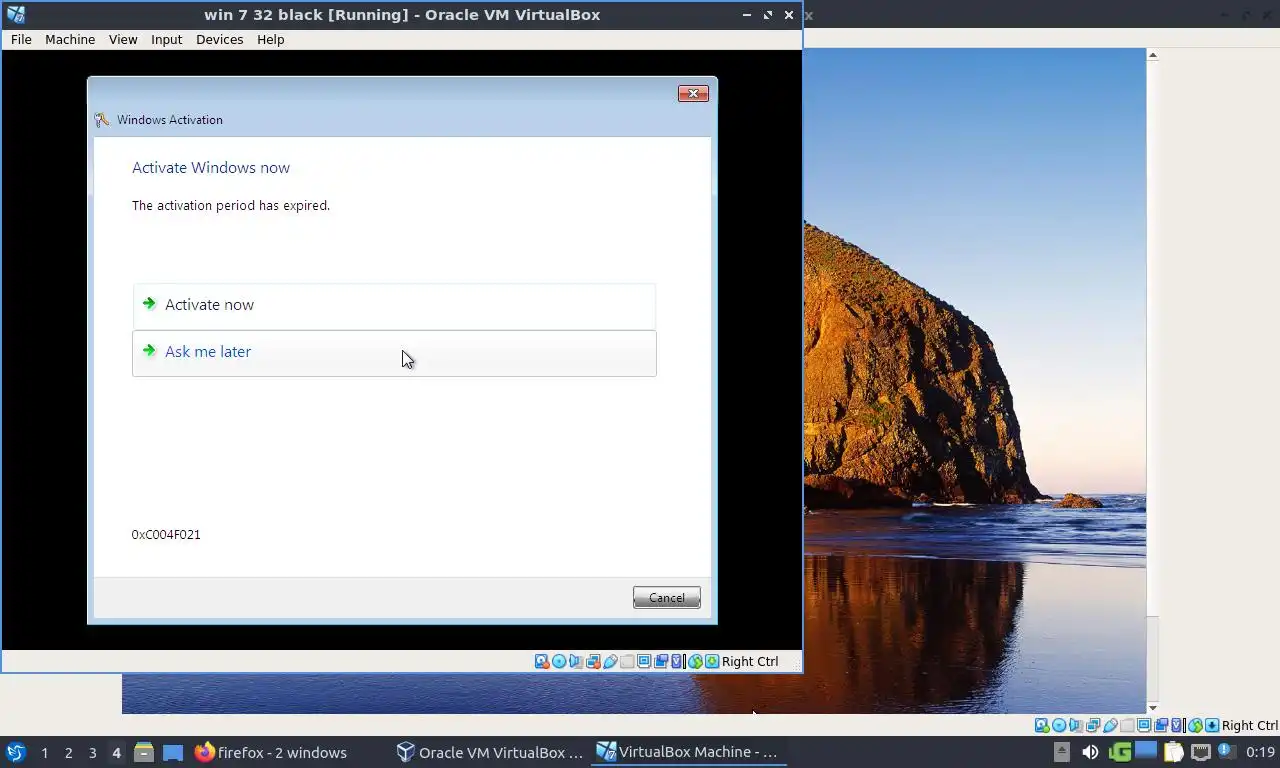Click recording indicator in win 7 window
The width and height of the screenshot is (1280, 768).
[x=661, y=661]
